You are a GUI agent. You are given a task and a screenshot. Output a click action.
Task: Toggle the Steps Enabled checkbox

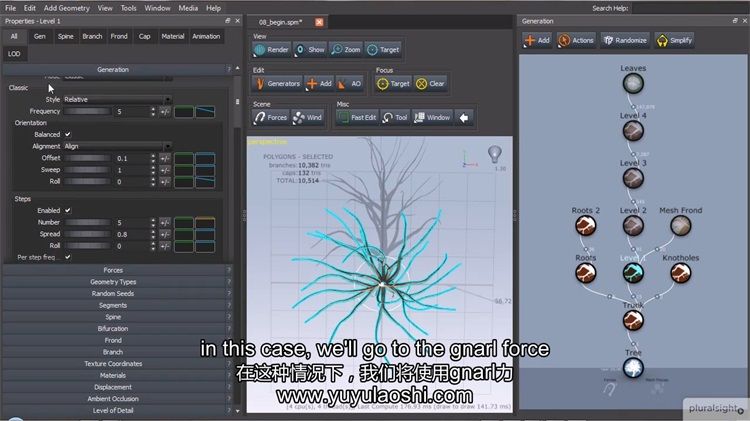67,210
